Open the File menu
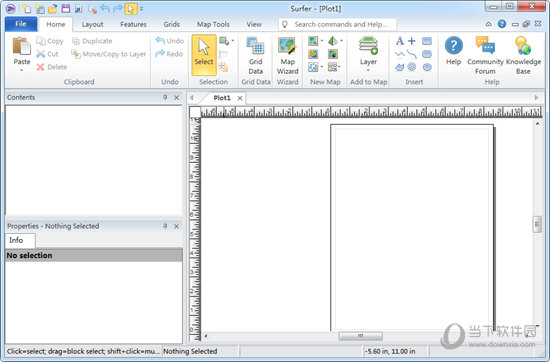 pyautogui.click(x=21, y=24)
